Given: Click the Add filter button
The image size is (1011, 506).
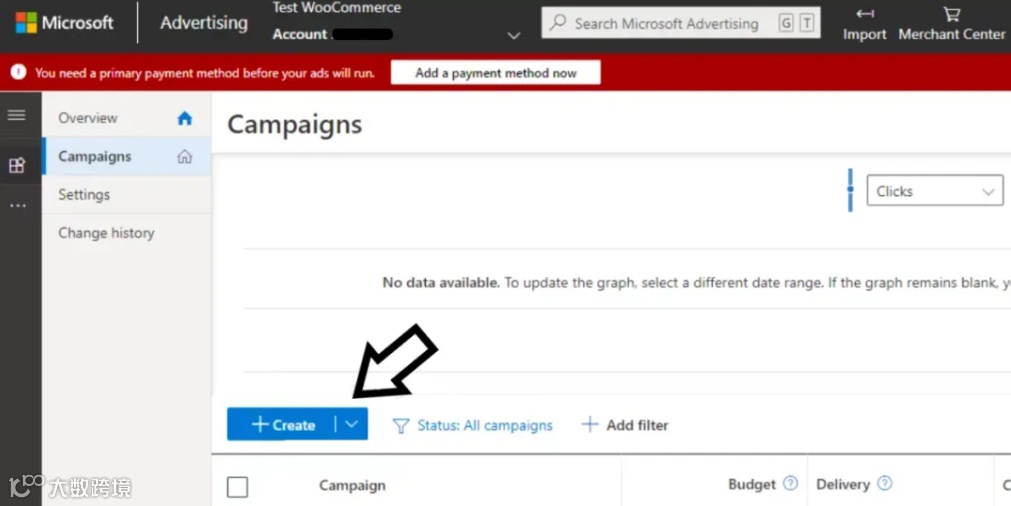Looking at the screenshot, I should point(625,425).
